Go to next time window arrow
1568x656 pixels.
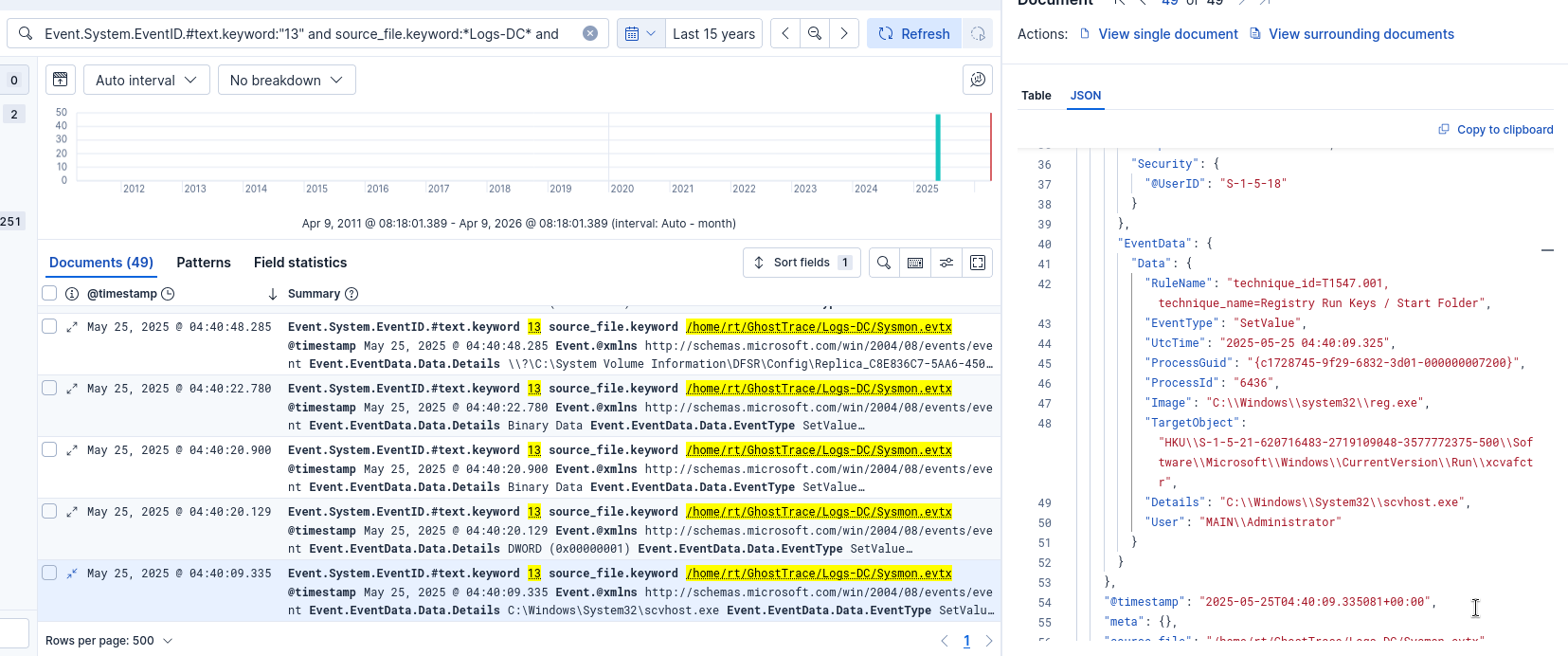[x=844, y=34]
